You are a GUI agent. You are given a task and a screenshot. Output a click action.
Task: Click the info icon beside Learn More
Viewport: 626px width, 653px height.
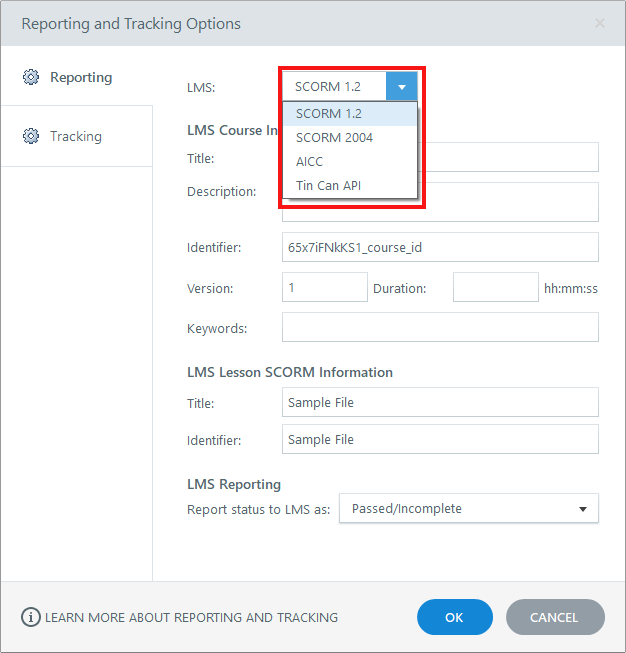31,617
